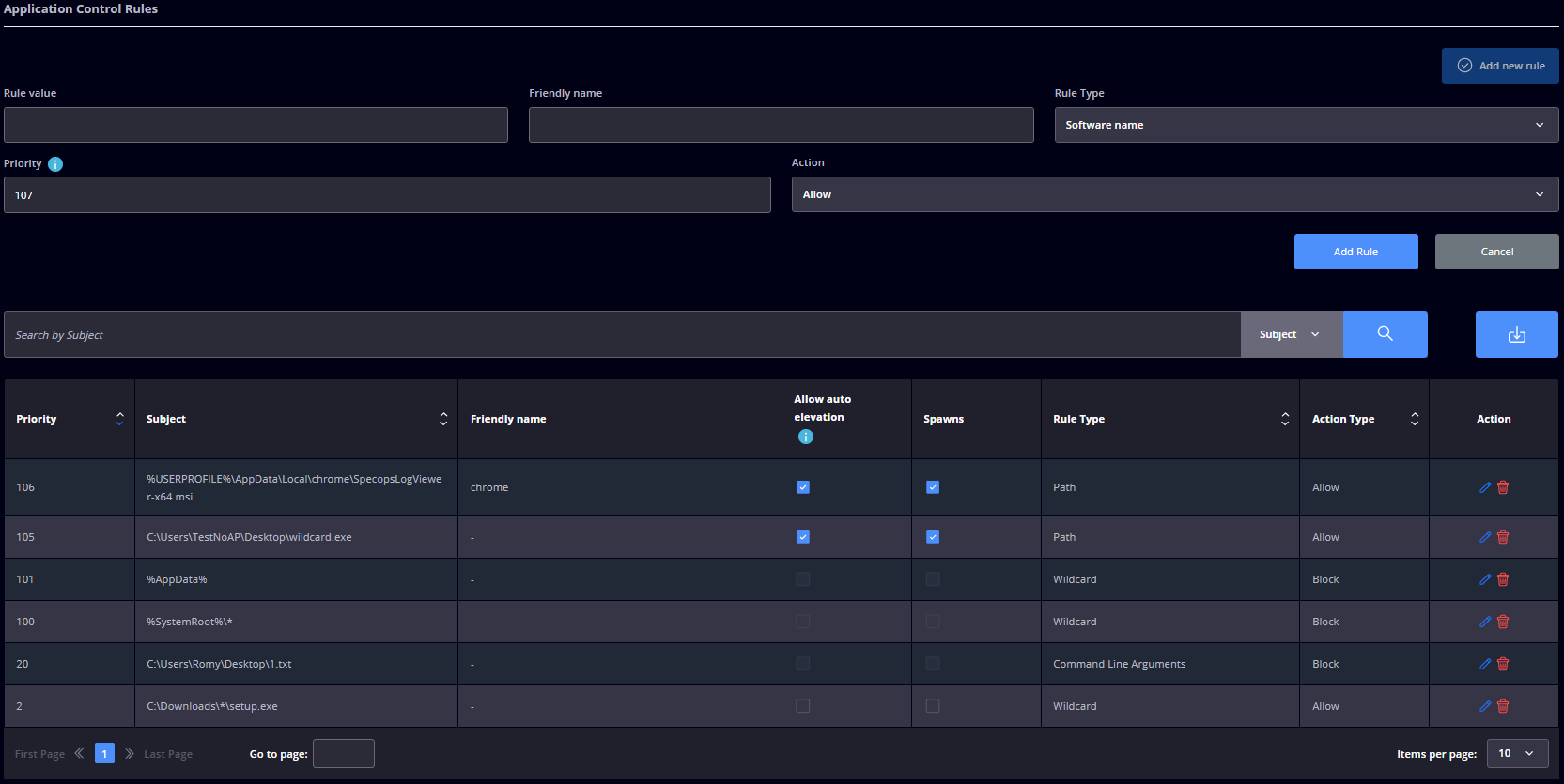The image size is (1564, 784).
Task: Delete the setup.exe rule (priority 2)
Action: (x=1503, y=706)
